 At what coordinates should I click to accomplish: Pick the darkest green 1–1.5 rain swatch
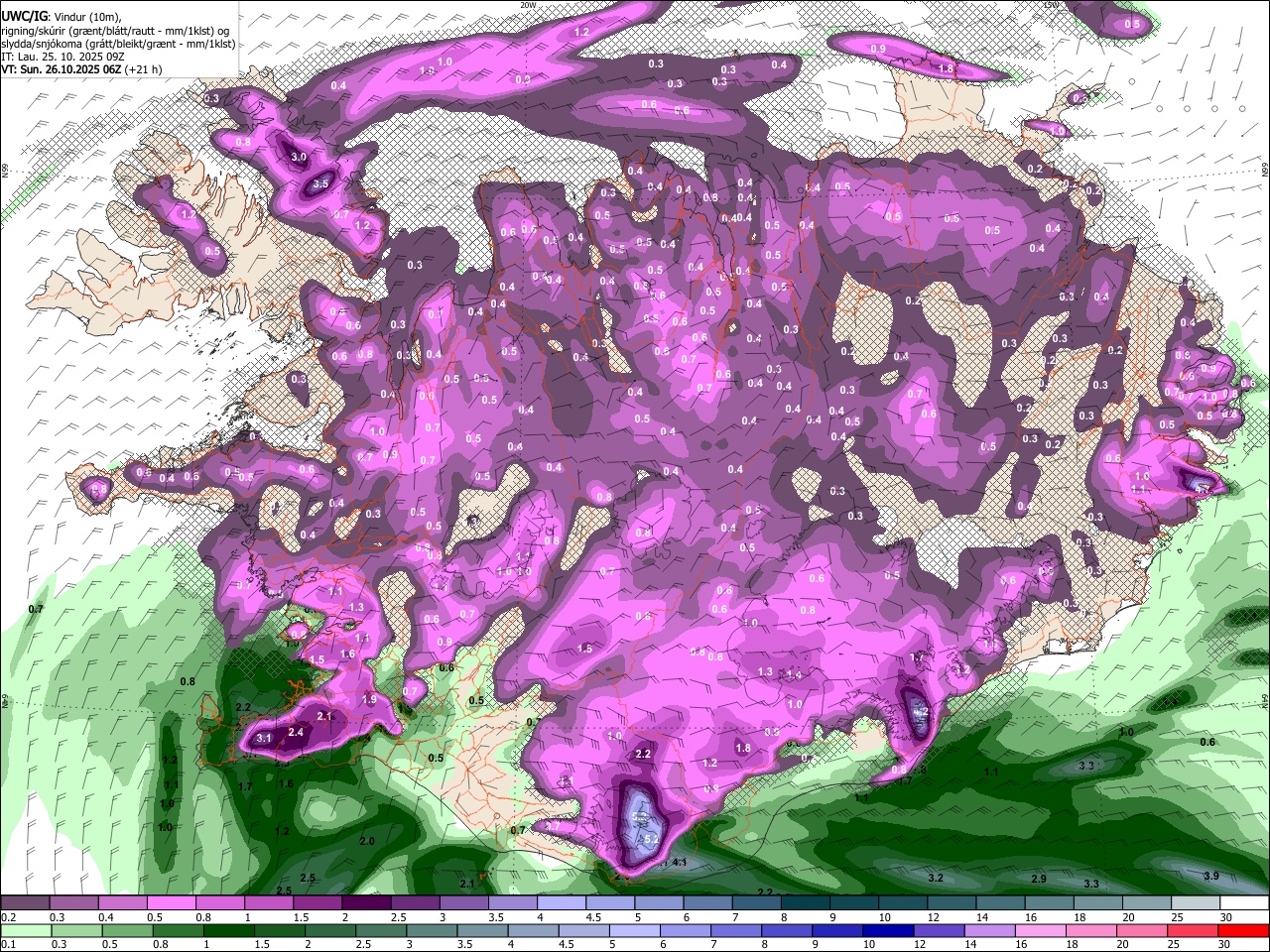pos(229,930)
